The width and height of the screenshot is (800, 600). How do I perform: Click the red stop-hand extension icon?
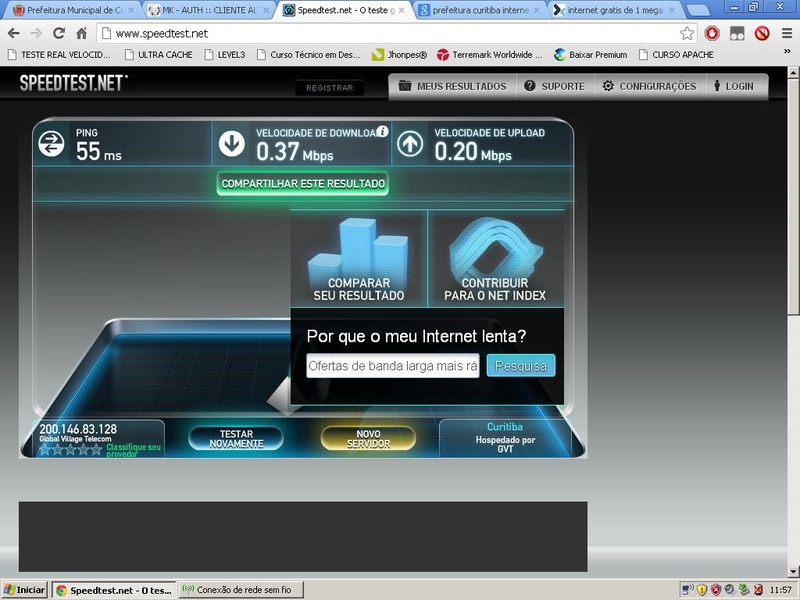712,34
